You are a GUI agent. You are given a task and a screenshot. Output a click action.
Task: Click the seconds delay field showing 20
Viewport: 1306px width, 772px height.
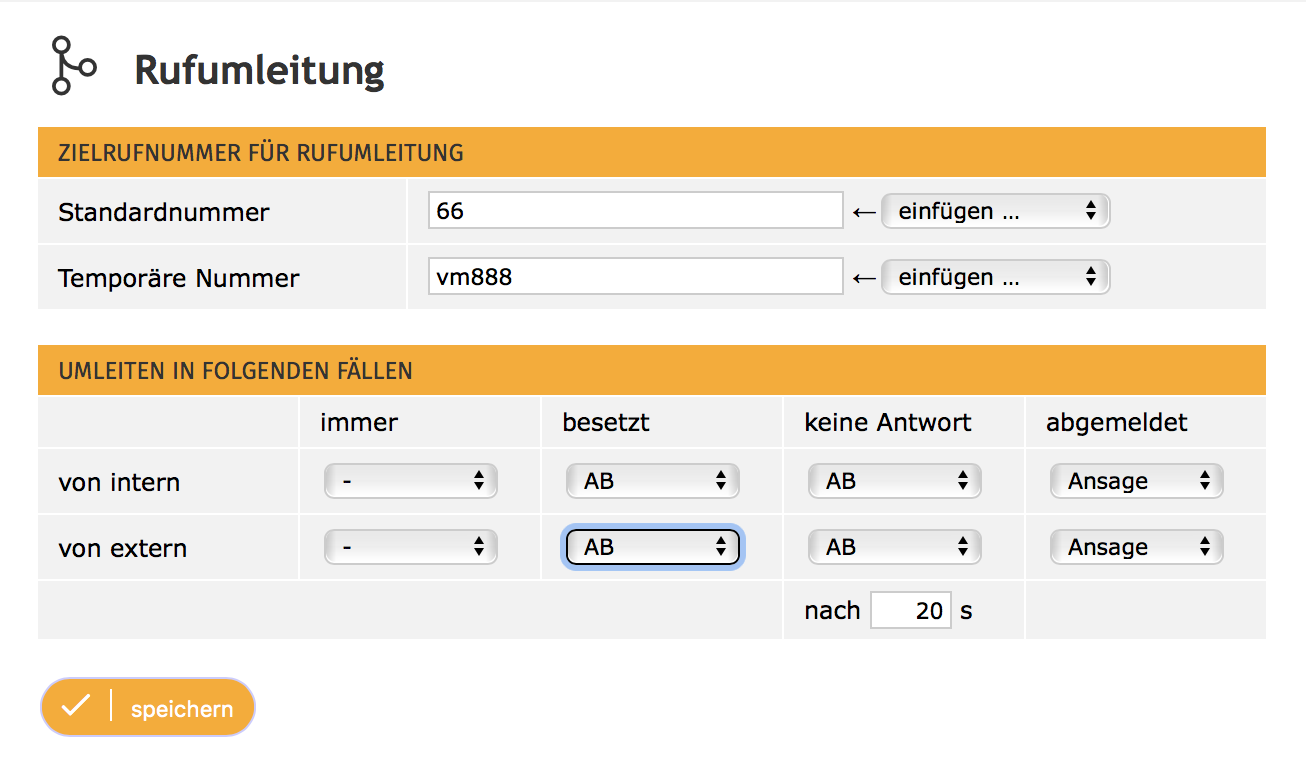[x=910, y=610]
